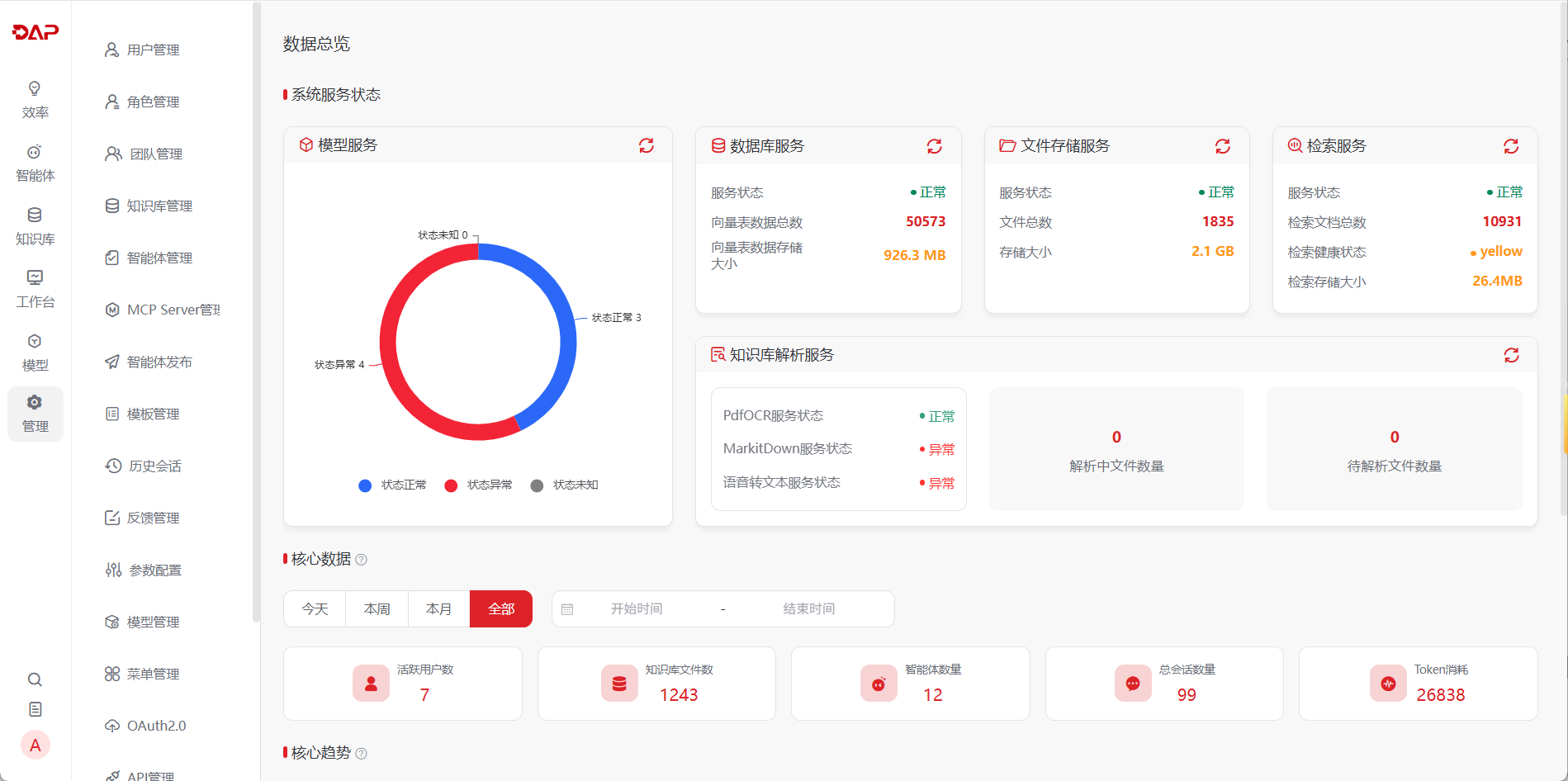Viewport: 1568px width, 781px height.
Task: Refresh the 知识库解析服务 panel
Action: click(1511, 355)
